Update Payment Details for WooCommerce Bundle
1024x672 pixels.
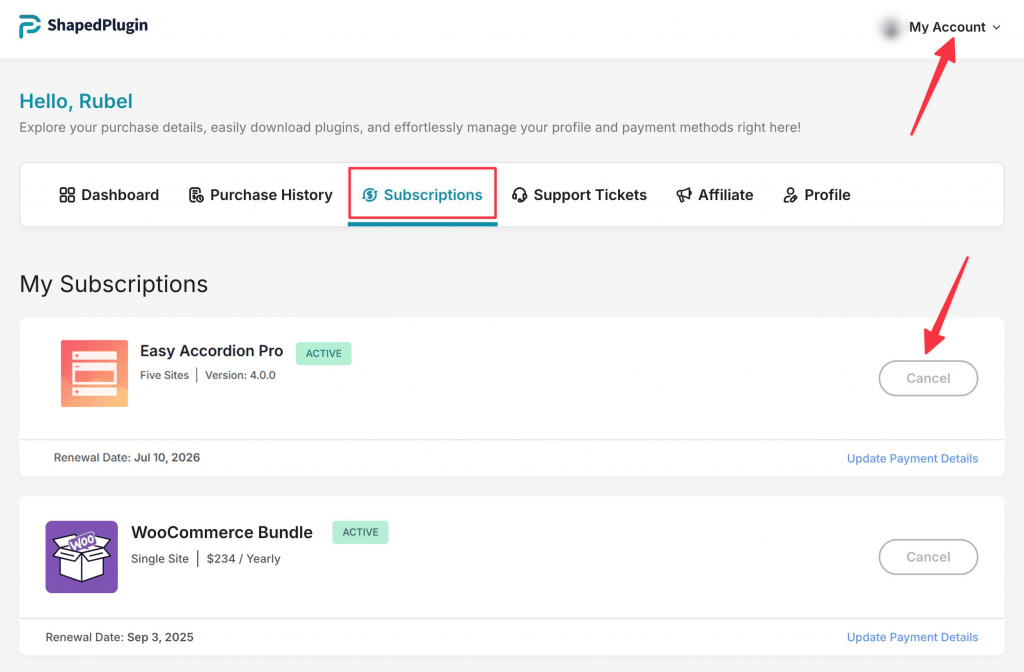pyautogui.click(x=912, y=637)
